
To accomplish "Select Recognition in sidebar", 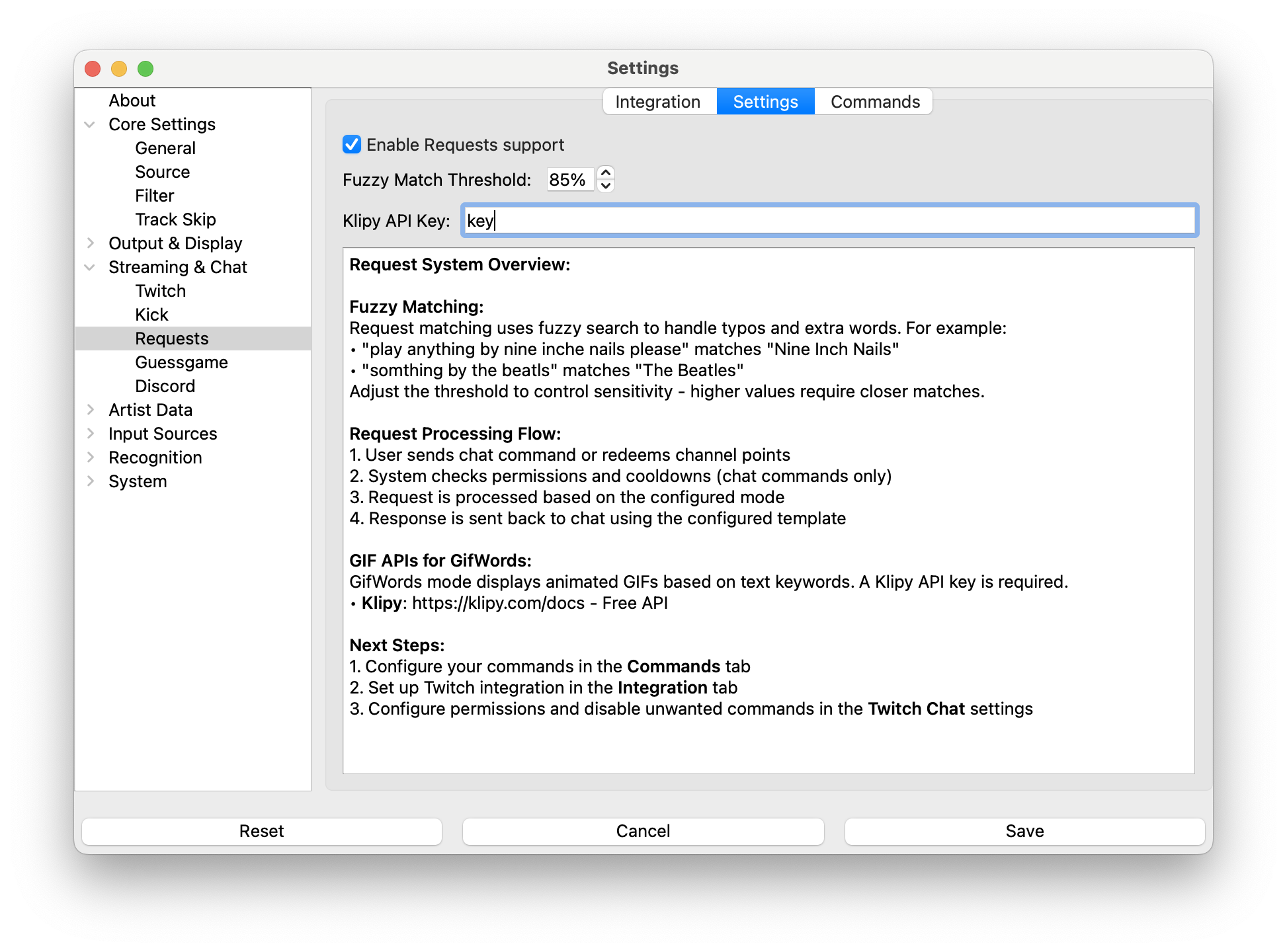I will coord(155,457).
